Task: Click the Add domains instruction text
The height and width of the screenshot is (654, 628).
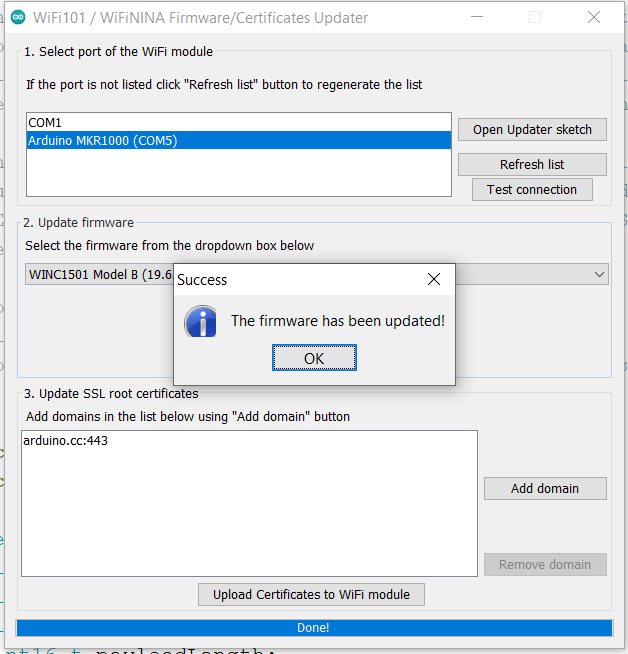Action: [188, 417]
